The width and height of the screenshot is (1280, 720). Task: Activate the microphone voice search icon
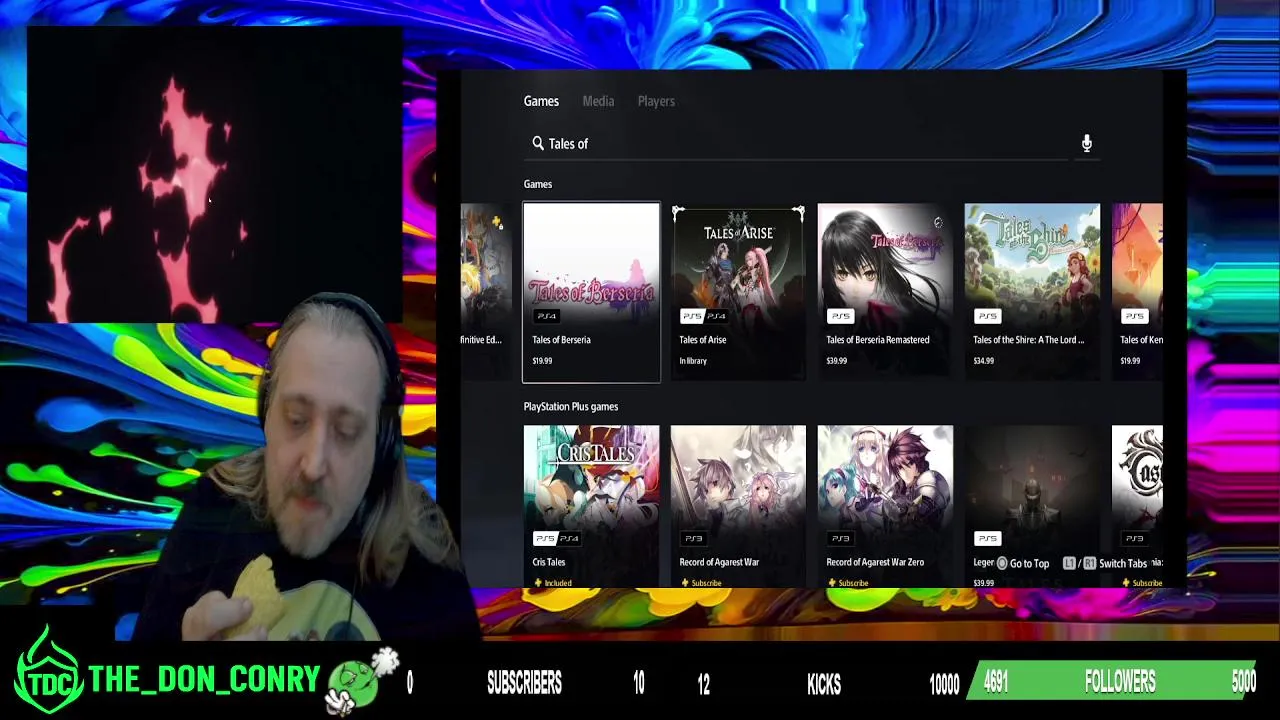tap(1086, 144)
